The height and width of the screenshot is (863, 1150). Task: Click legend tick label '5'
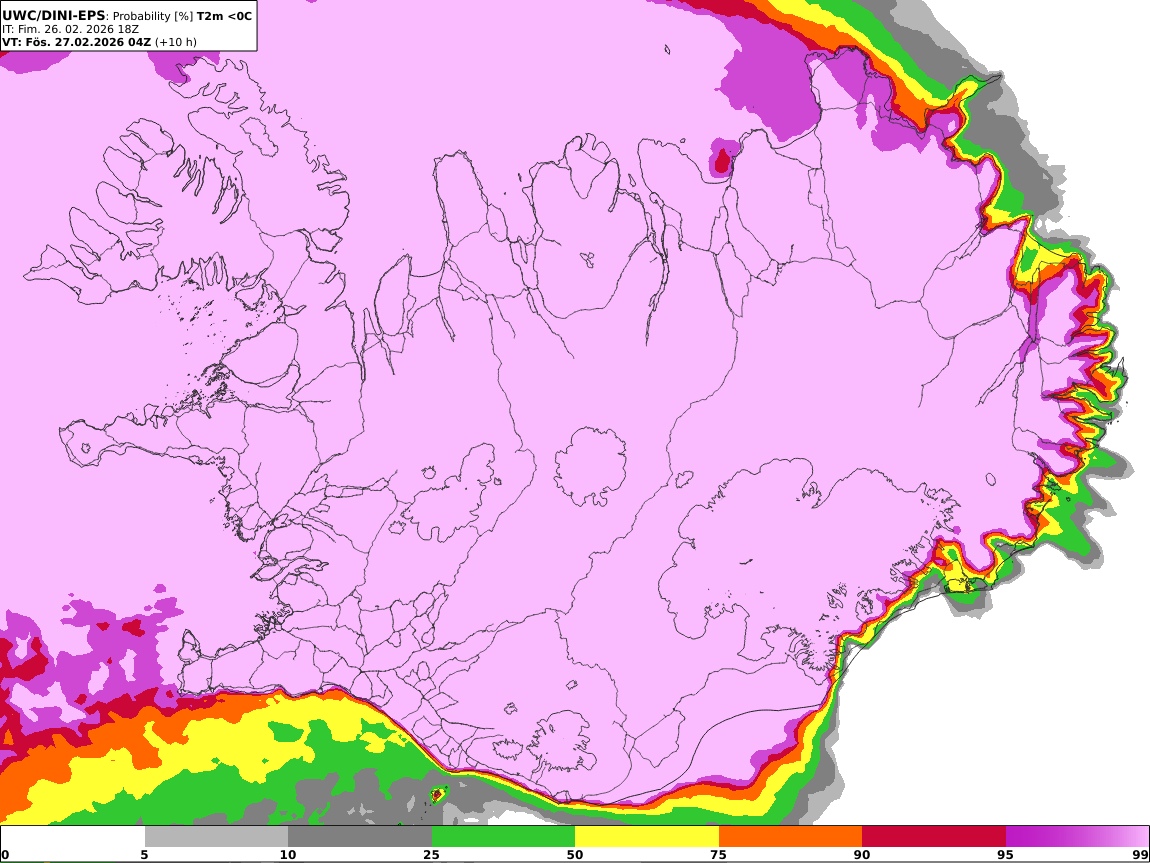[144, 854]
